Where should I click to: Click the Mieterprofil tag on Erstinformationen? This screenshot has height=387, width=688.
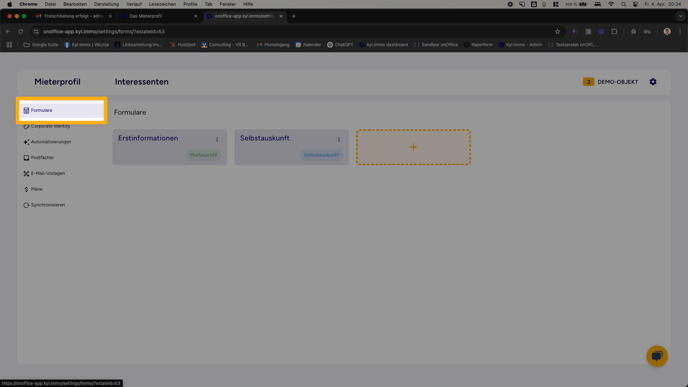[204, 155]
